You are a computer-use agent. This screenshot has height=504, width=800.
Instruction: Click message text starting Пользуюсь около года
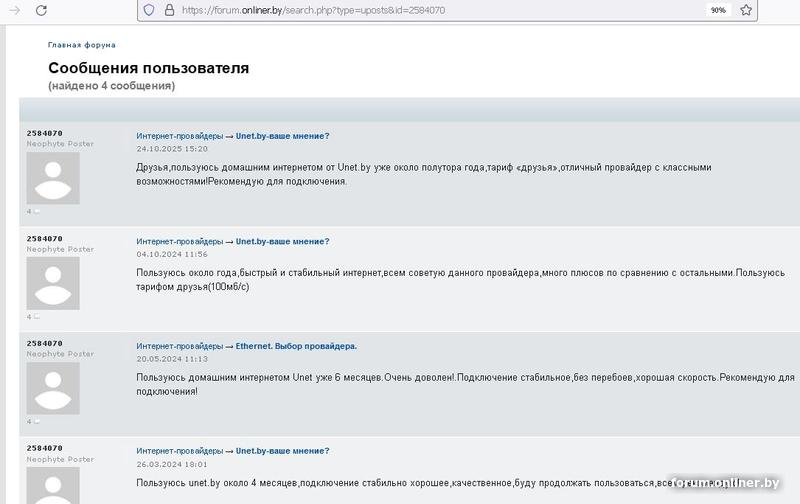tap(460, 280)
